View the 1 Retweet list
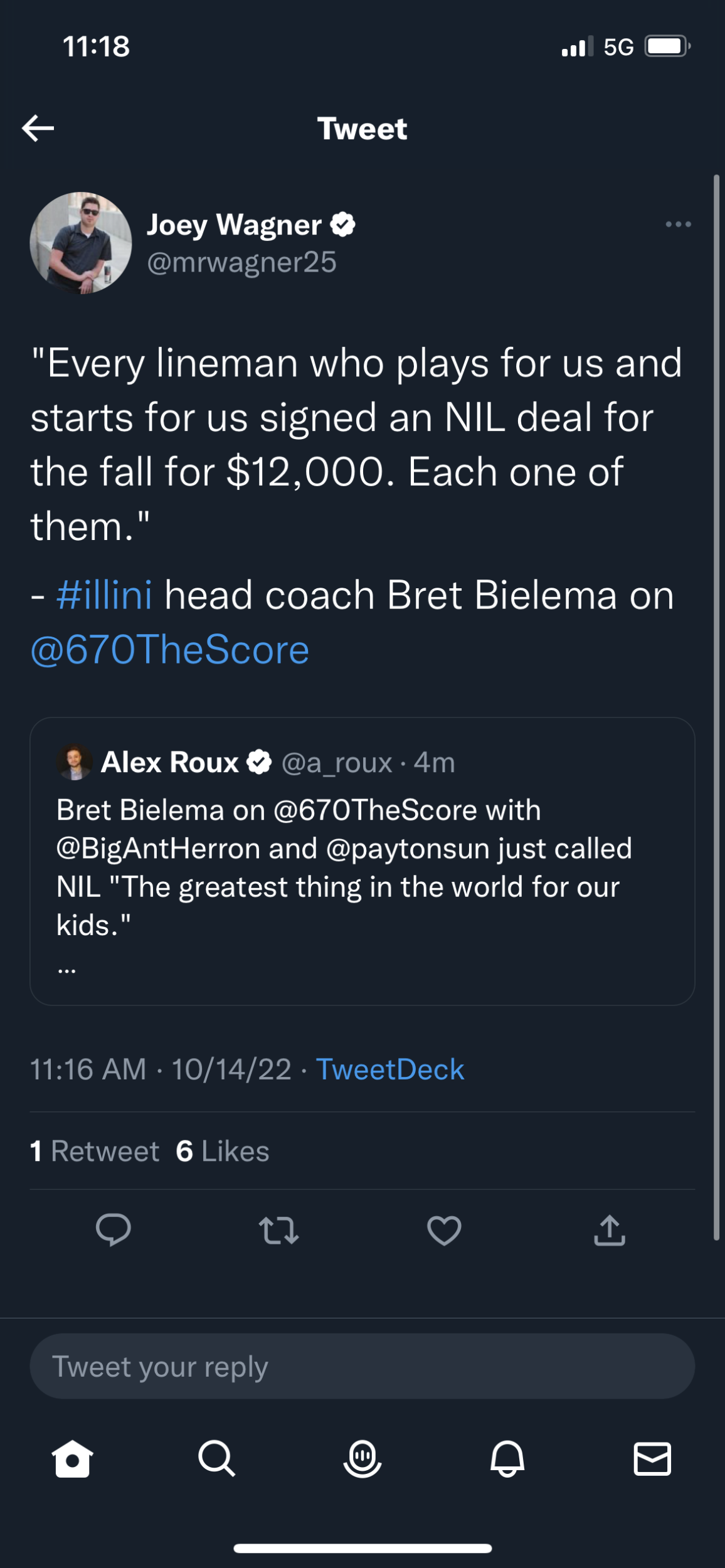The image size is (725, 1568). click(x=95, y=1151)
